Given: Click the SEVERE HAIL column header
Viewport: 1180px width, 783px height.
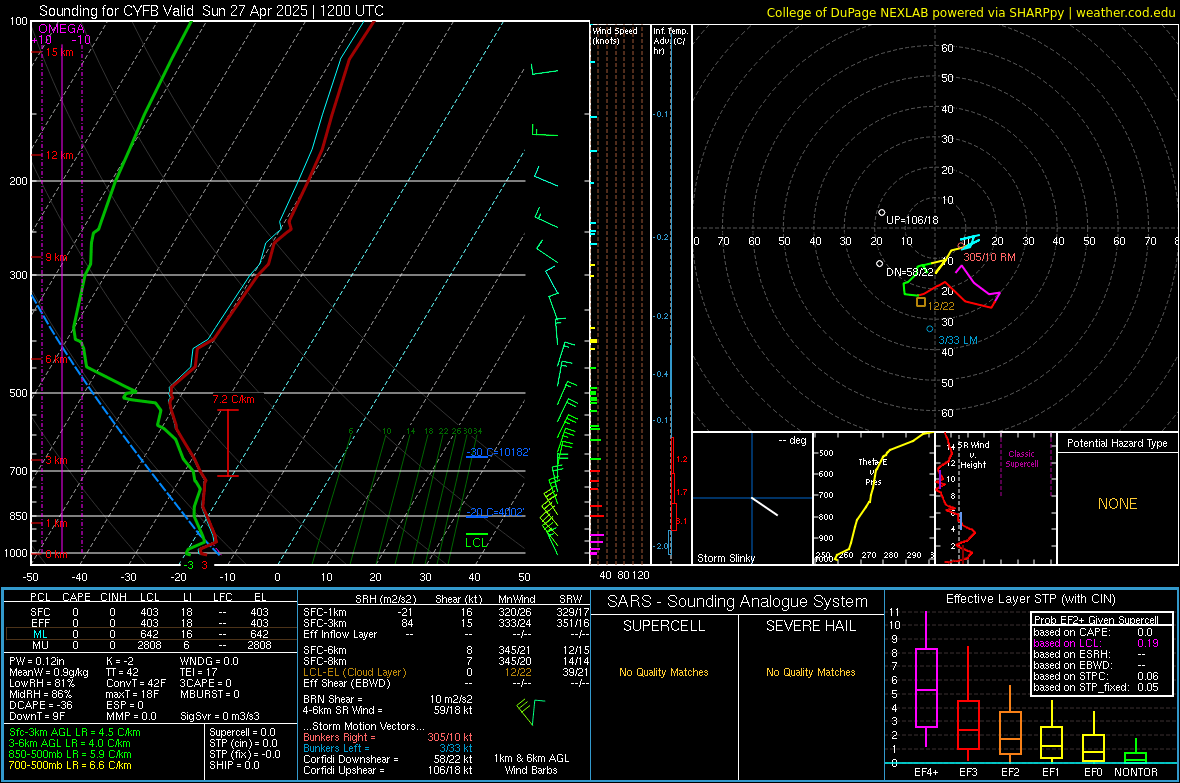Looking at the screenshot, I should point(810,626).
